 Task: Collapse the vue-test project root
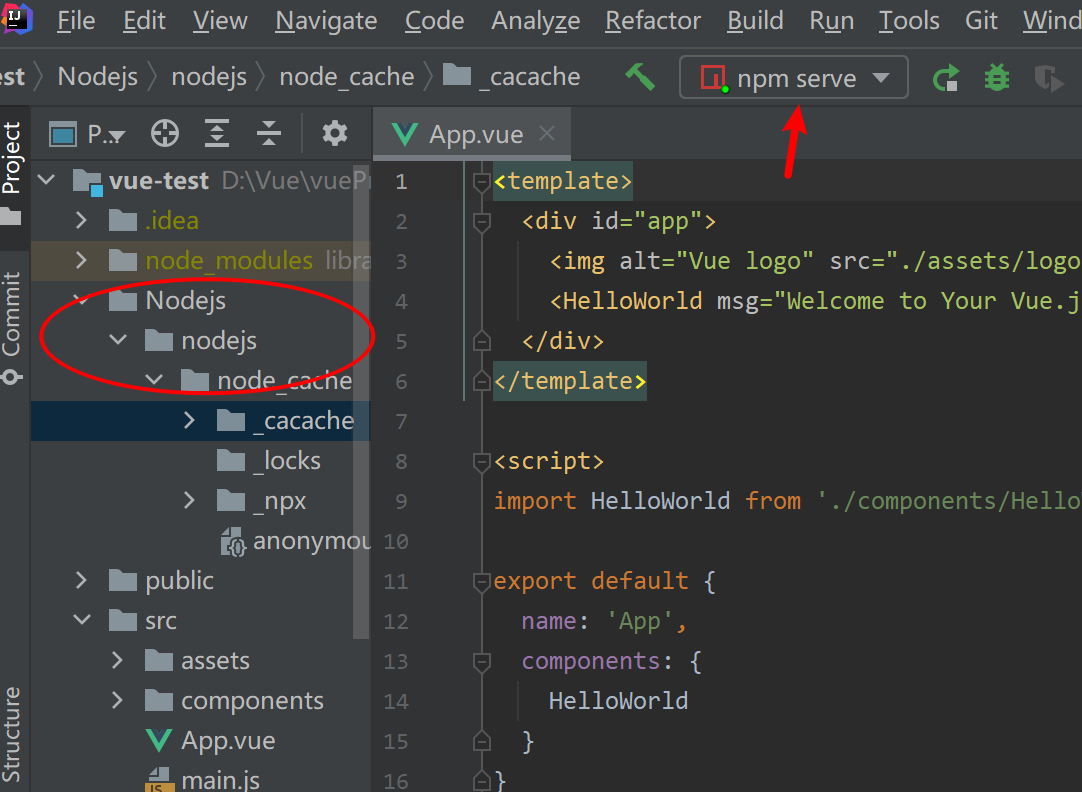[x=46, y=180]
